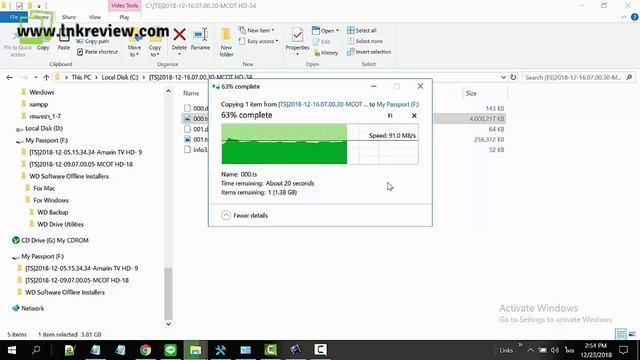Image resolution: width=640 pixels, height=360 pixels.
Task: Open taskbar search magnifier
Action: coord(36,350)
